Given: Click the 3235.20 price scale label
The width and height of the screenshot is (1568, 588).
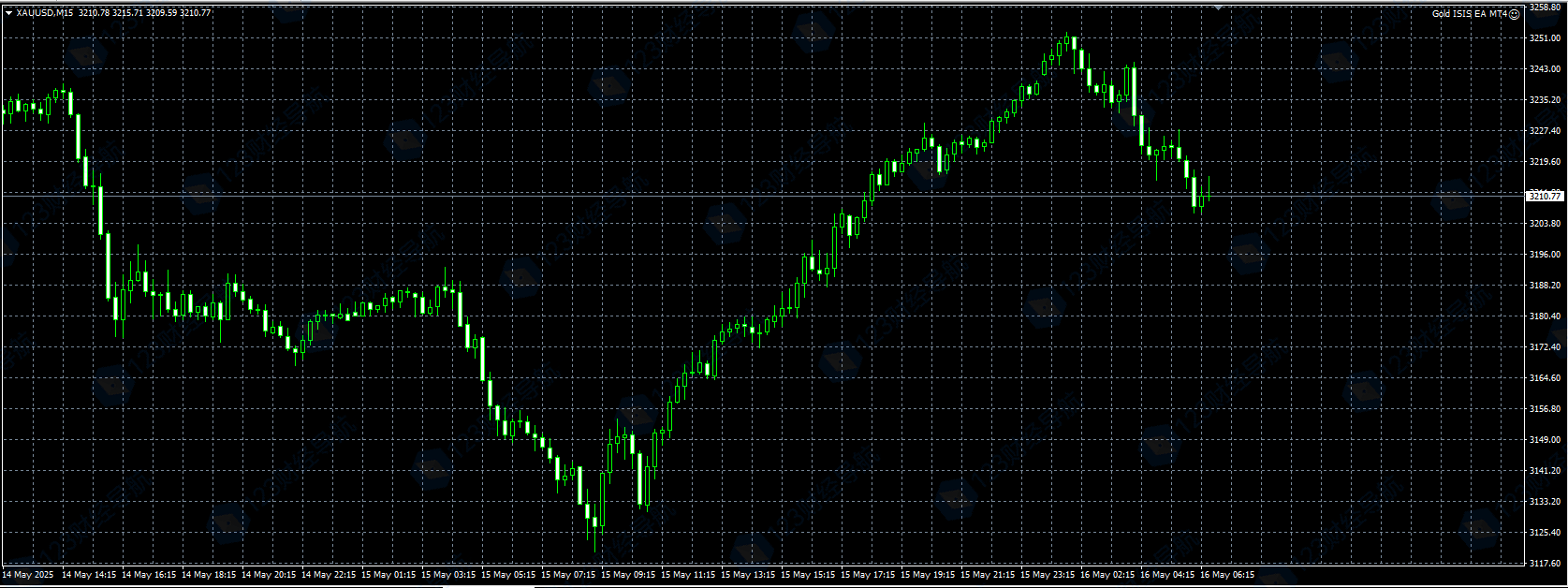Looking at the screenshot, I should (1545, 100).
